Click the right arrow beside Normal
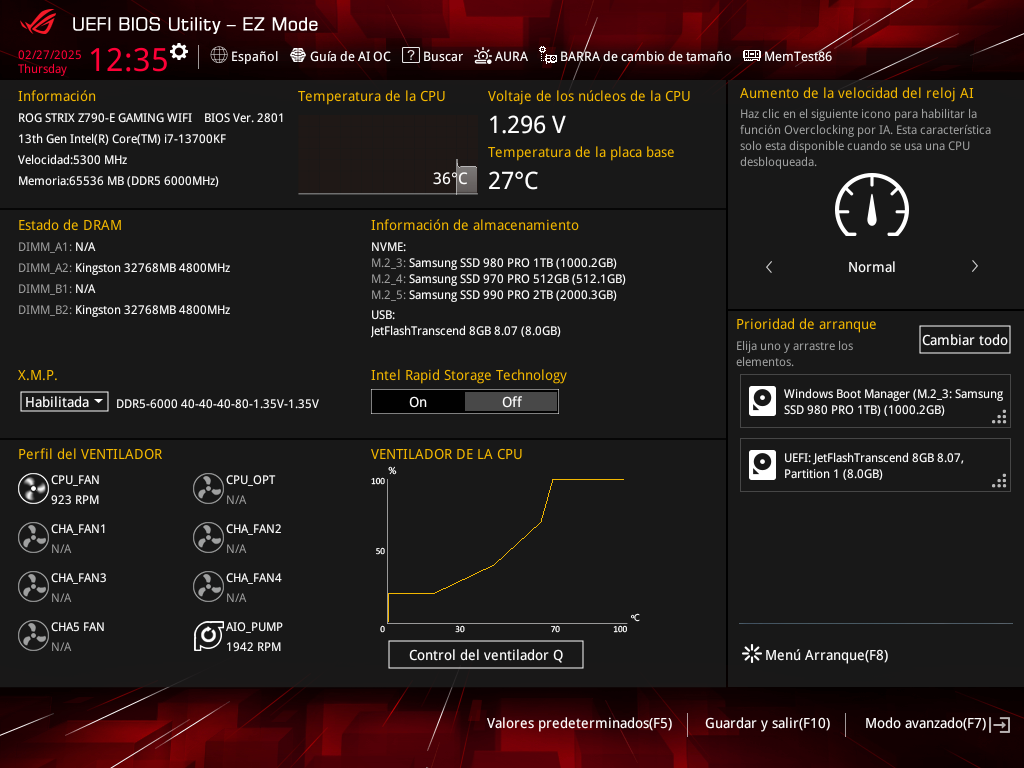Image resolution: width=1024 pixels, height=768 pixels. pos(974,266)
